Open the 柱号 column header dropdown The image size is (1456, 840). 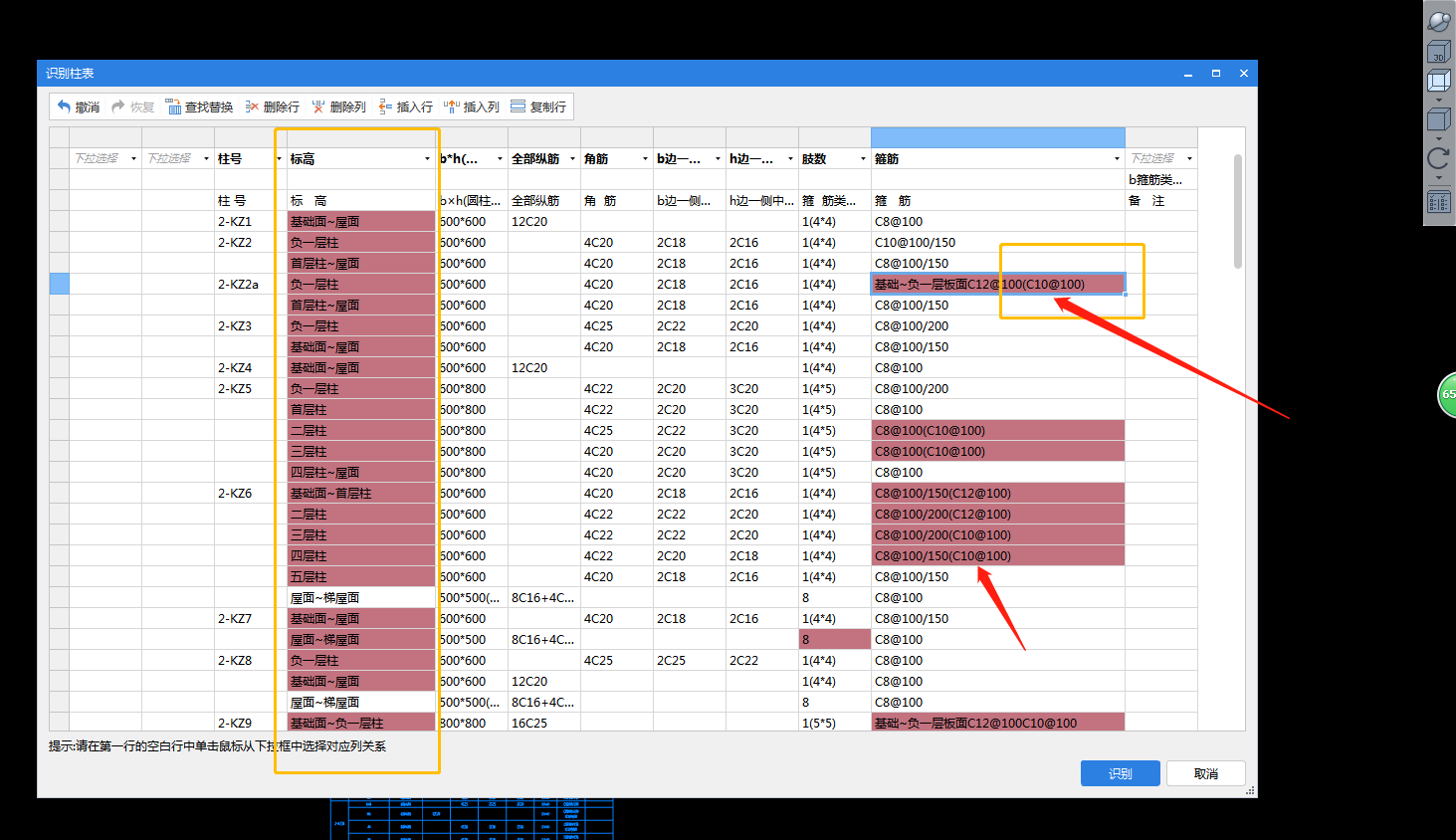click(x=279, y=159)
